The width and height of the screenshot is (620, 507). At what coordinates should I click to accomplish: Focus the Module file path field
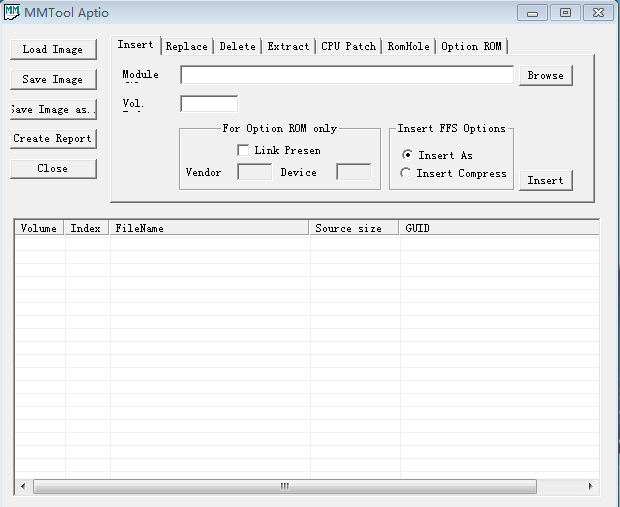[x=347, y=75]
